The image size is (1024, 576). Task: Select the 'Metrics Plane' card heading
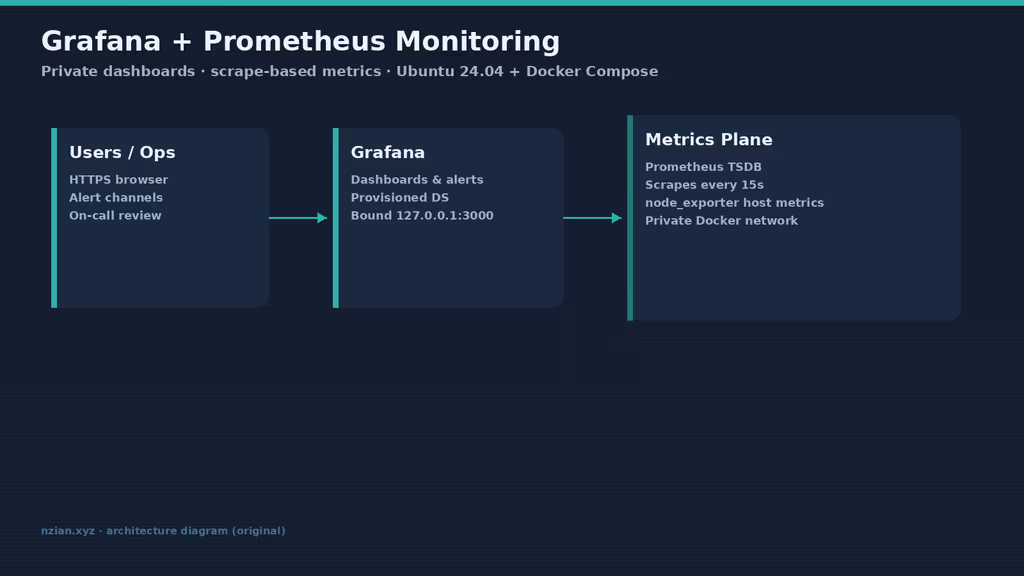point(709,140)
